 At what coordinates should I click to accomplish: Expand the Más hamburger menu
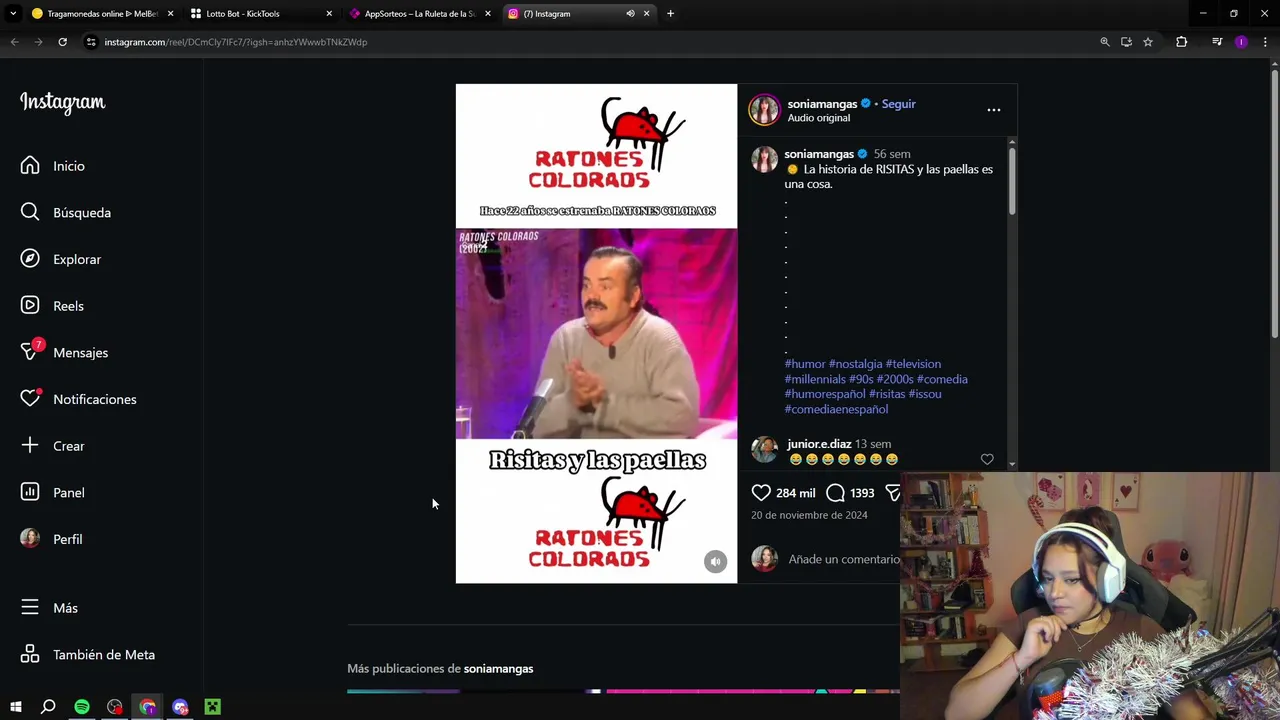[30, 607]
